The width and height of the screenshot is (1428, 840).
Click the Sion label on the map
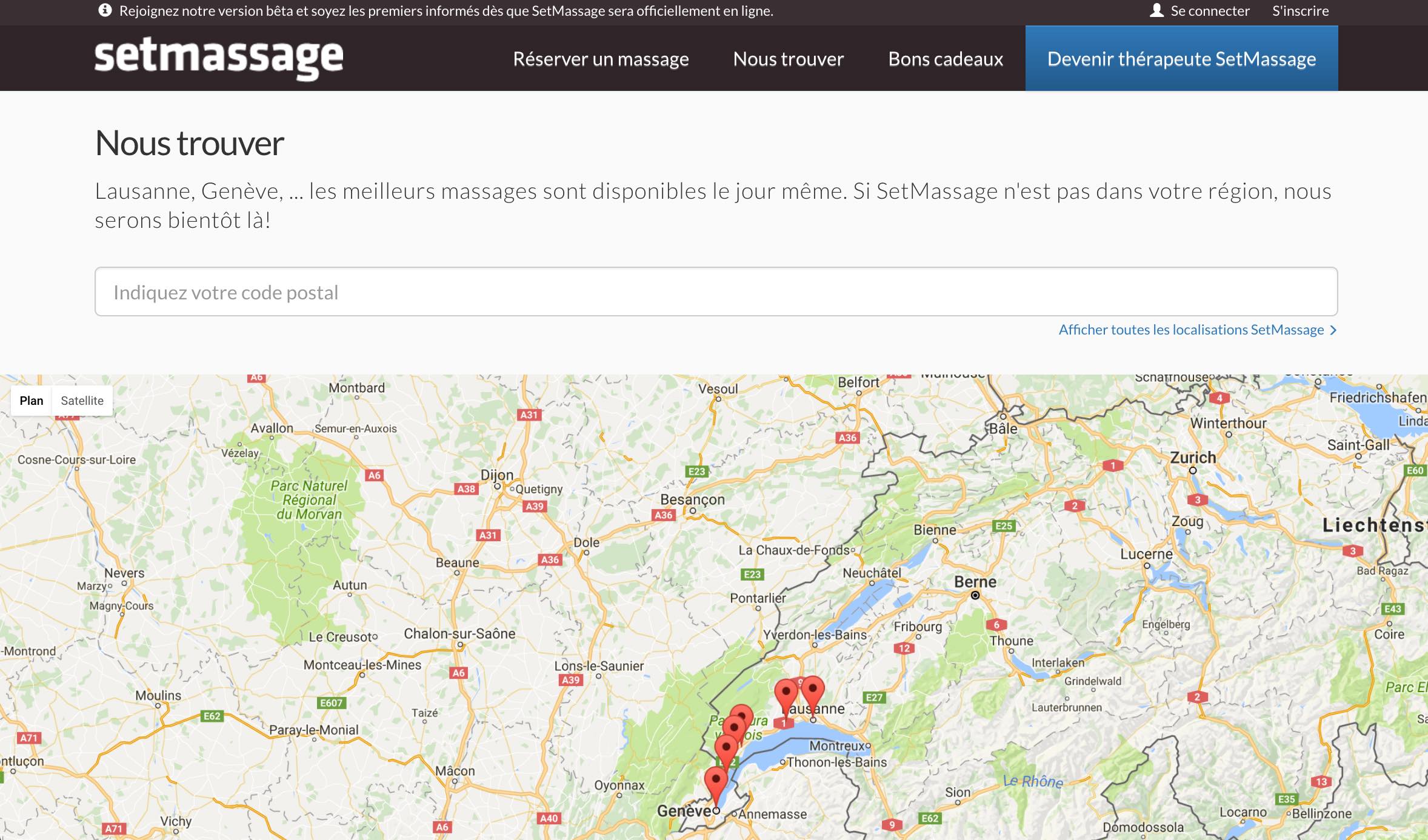click(958, 792)
